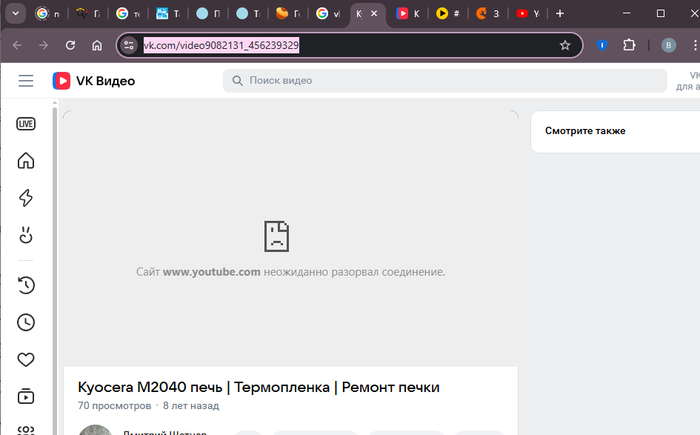
Task: Open the browser home page icon
Action: pos(97,45)
